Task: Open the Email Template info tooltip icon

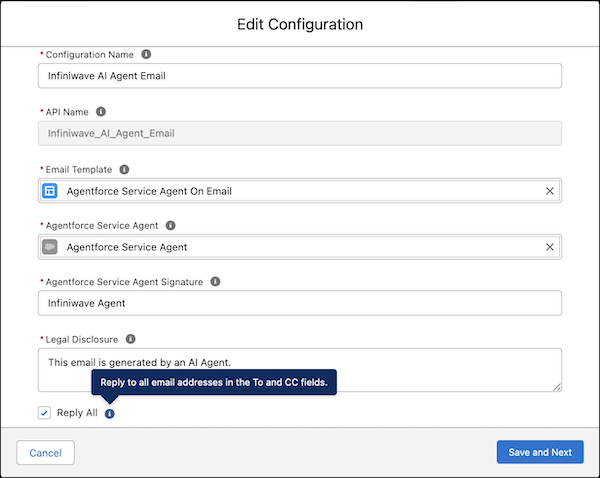Action: click(124, 169)
